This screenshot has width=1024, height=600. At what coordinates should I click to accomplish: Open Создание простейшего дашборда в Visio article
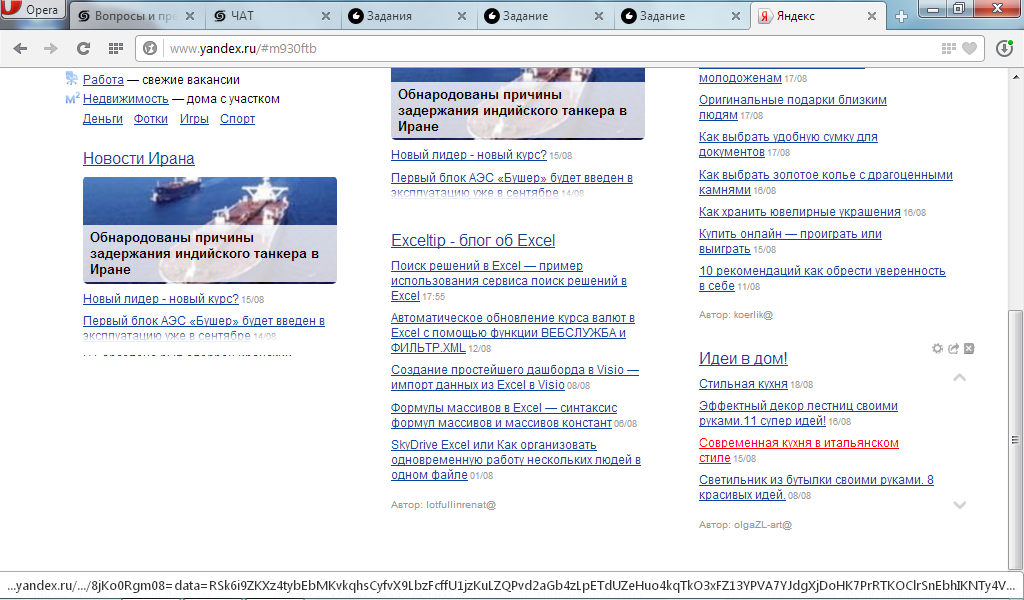(515, 377)
